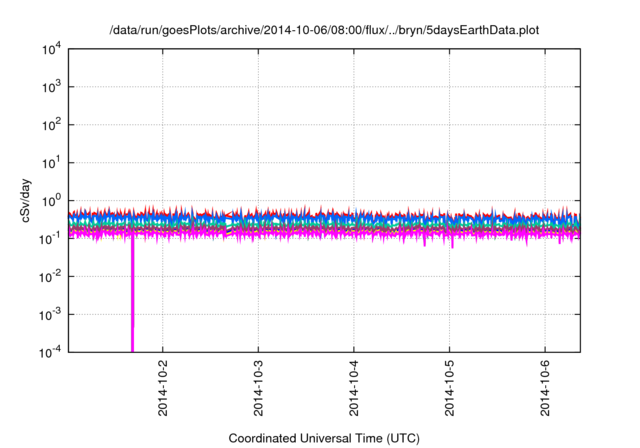Click the 2014-10-6 date tick label
The image size is (640, 448).
pos(545,388)
